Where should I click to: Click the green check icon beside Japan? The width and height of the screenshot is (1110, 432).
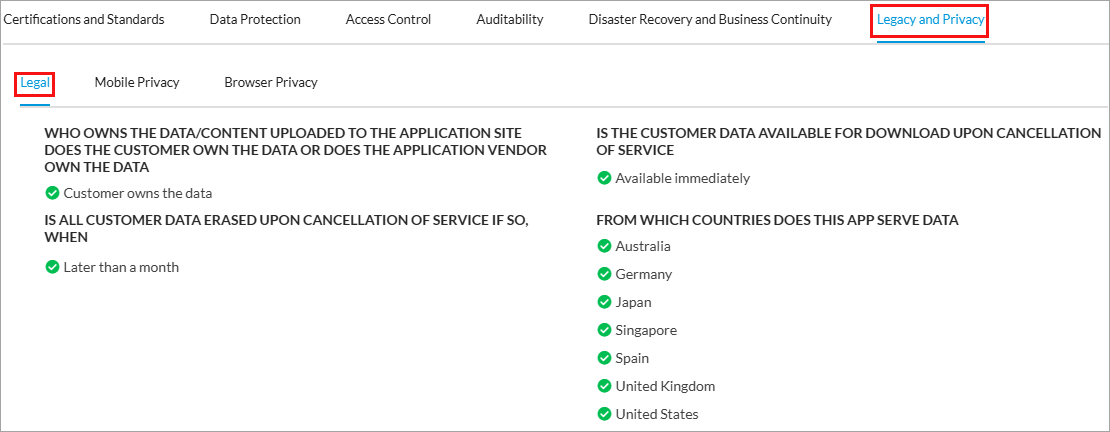point(604,302)
